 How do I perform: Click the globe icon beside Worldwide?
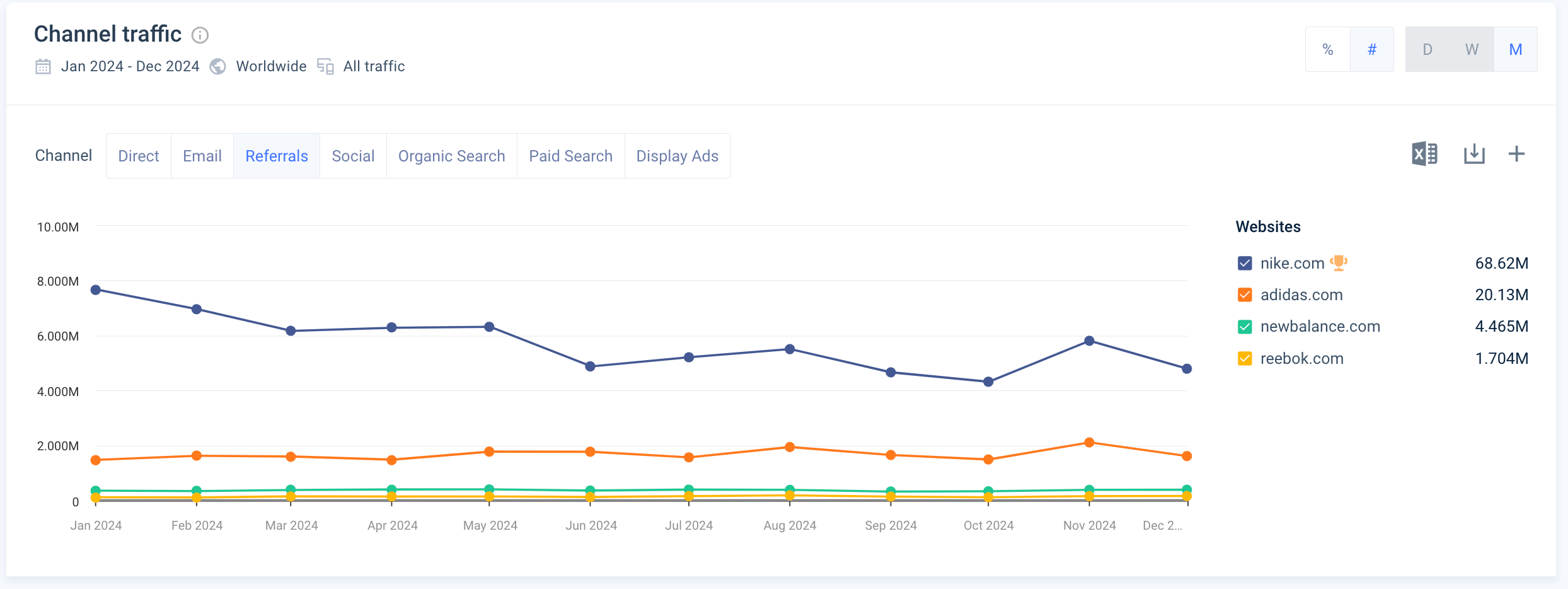[217, 66]
